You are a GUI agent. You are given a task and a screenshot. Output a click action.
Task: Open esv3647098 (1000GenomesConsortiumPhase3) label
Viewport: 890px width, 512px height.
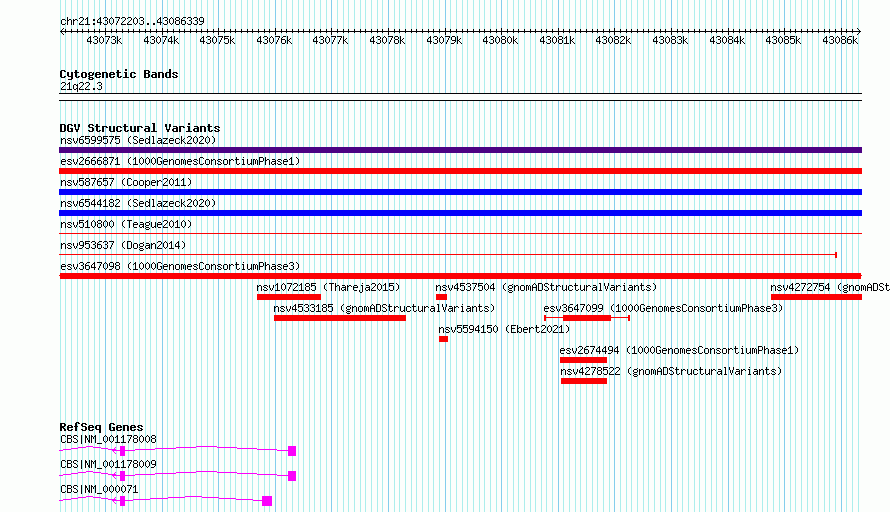point(180,266)
